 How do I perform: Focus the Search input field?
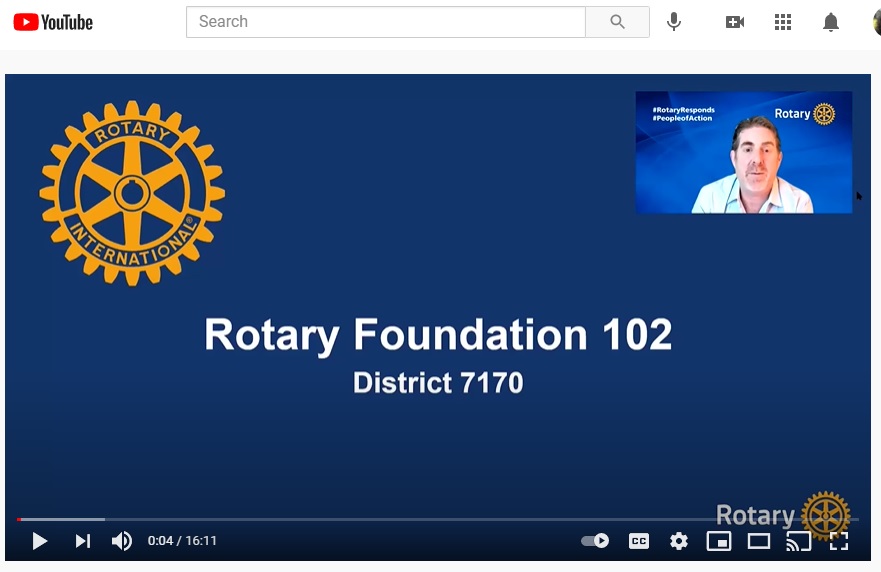pos(385,22)
